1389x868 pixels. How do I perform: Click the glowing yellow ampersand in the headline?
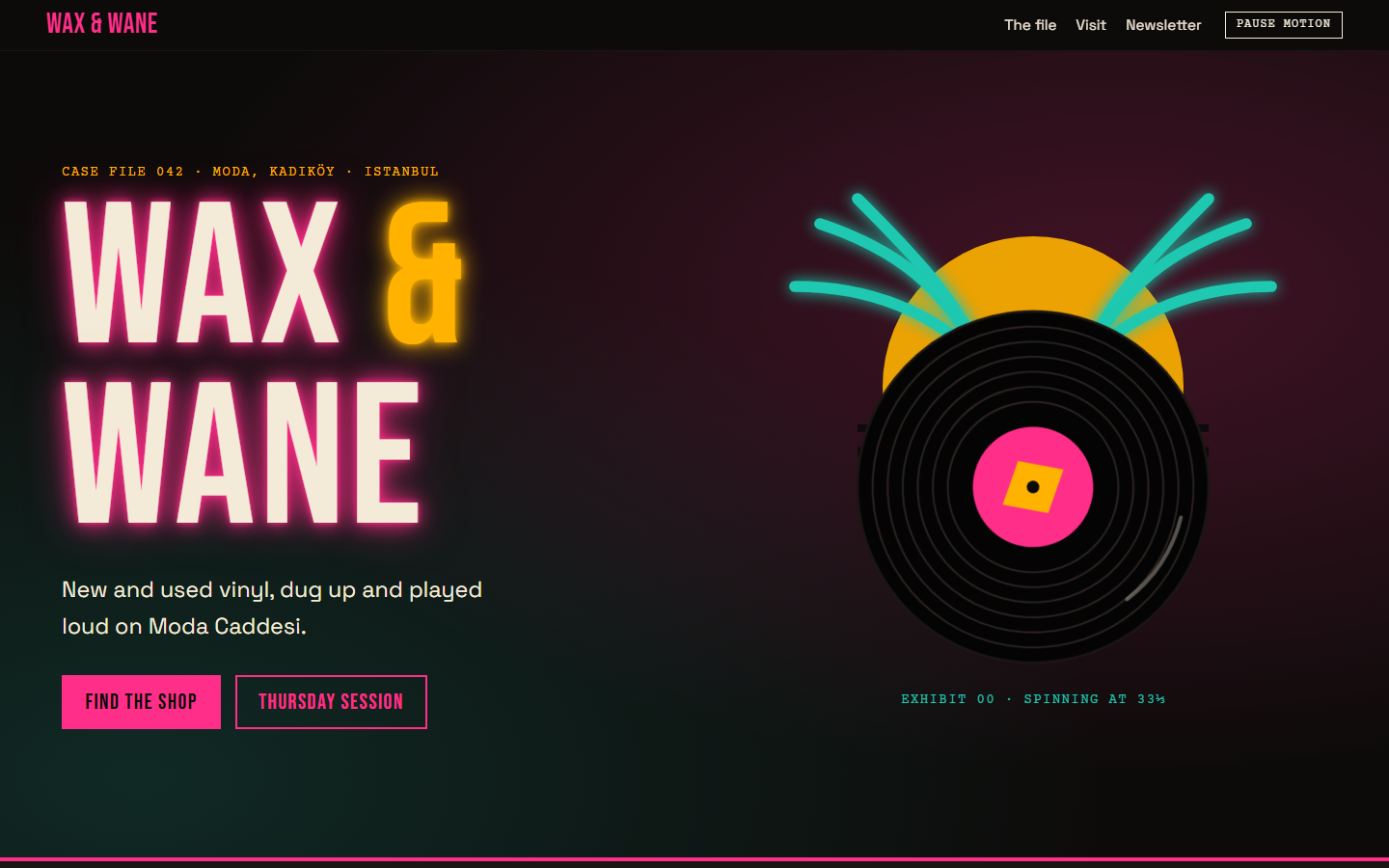424,272
